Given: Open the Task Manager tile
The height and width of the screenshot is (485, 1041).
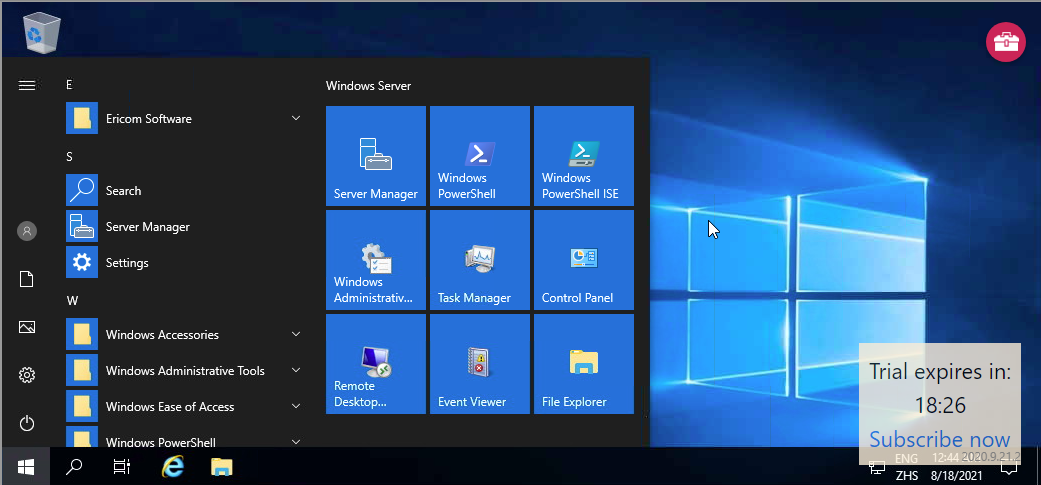Looking at the screenshot, I should pyautogui.click(x=480, y=260).
